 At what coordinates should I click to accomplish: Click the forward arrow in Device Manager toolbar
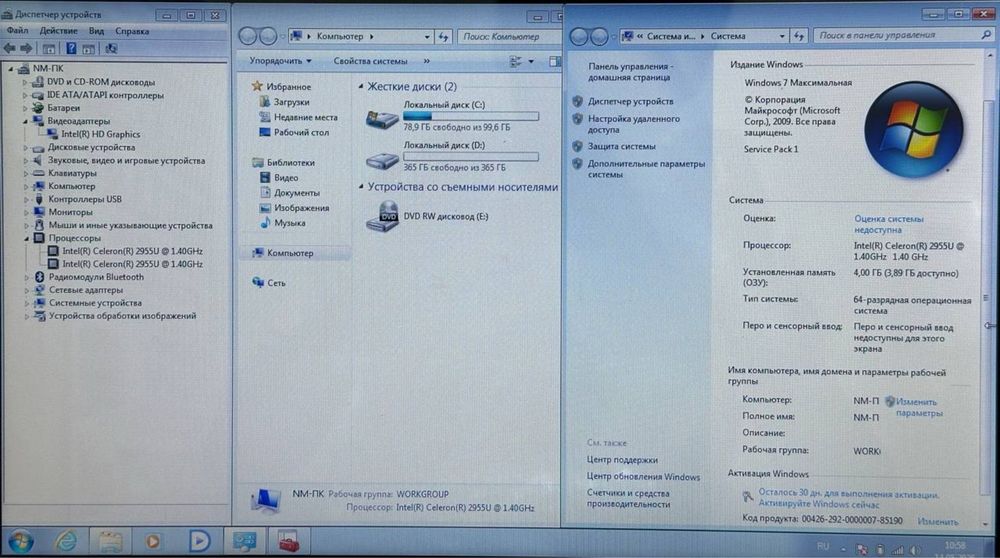tap(26, 48)
